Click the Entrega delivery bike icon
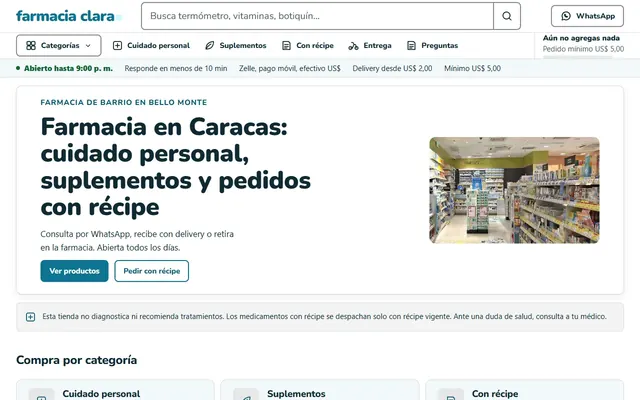This screenshot has width=640, height=400. click(353, 46)
